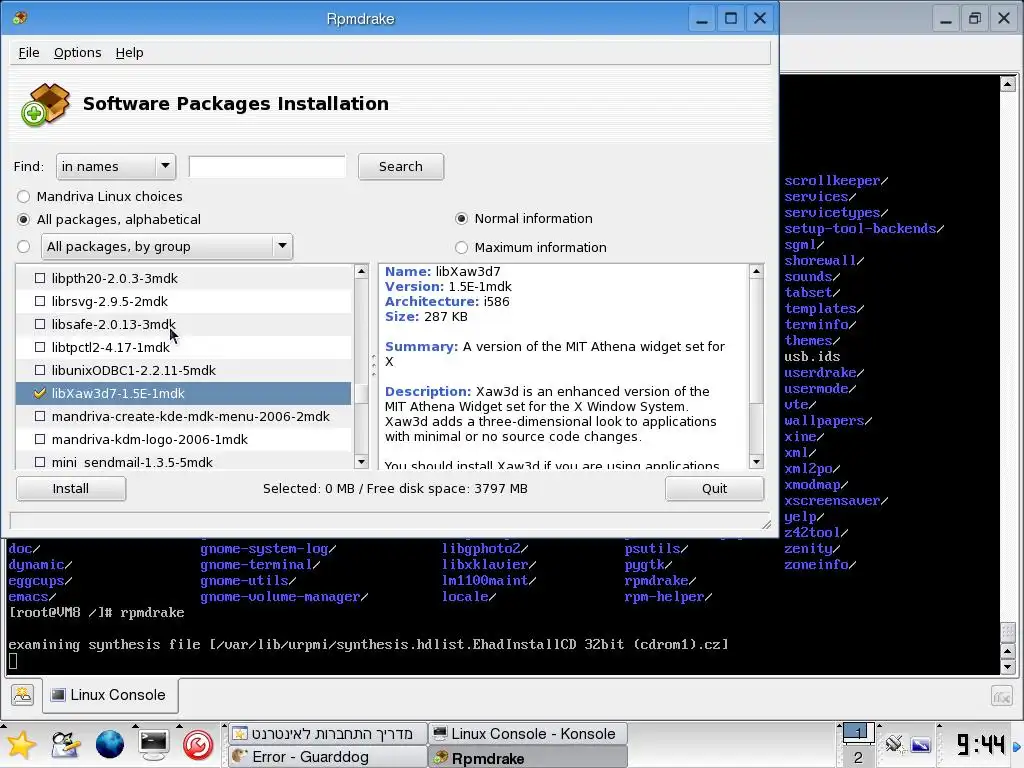The width and height of the screenshot is (1024, 768).
Task: Switch to Error - Guarddog taskbar entry
Action: click(327, 757)
